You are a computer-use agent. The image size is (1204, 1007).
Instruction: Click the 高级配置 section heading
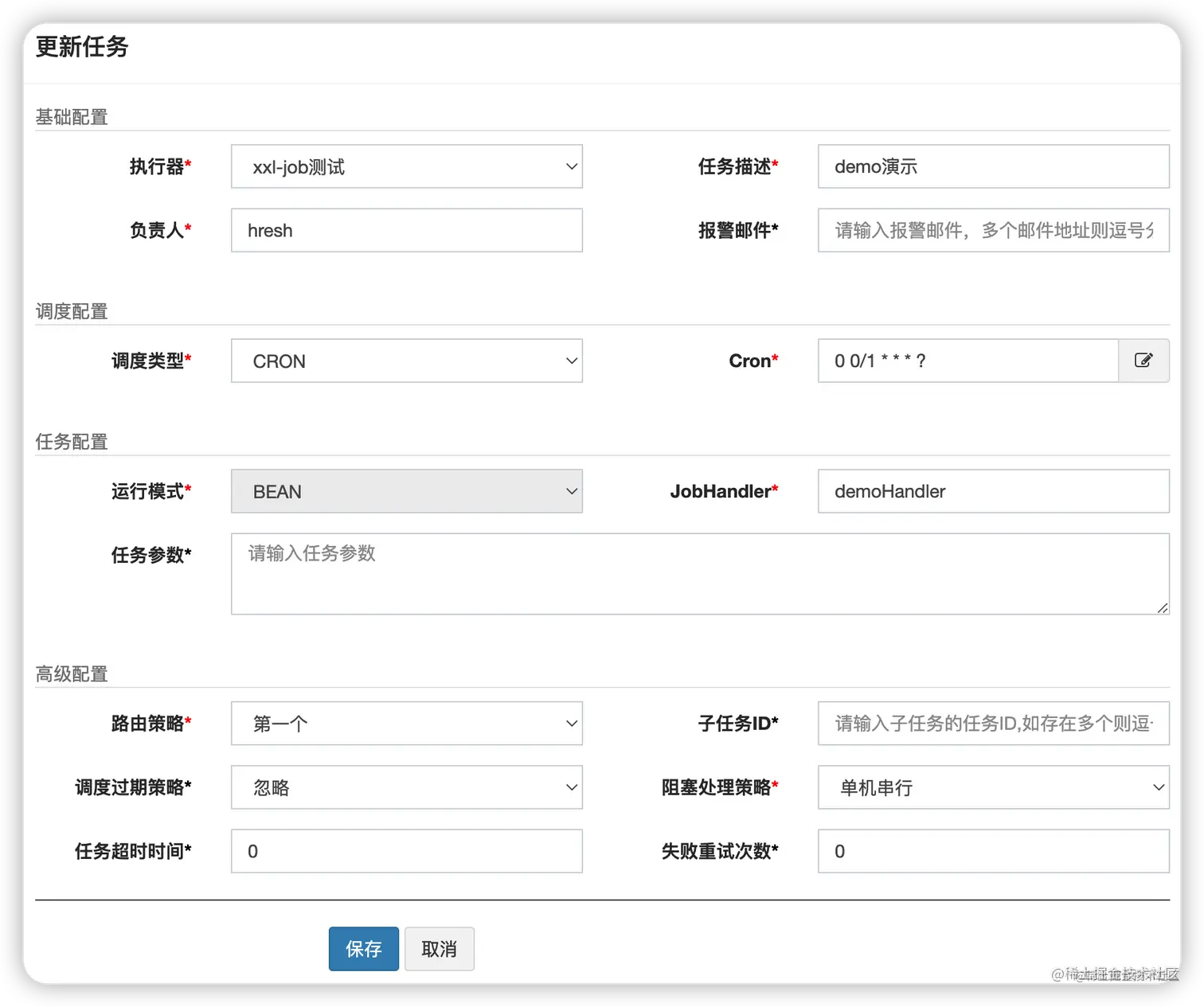(72, 674)
